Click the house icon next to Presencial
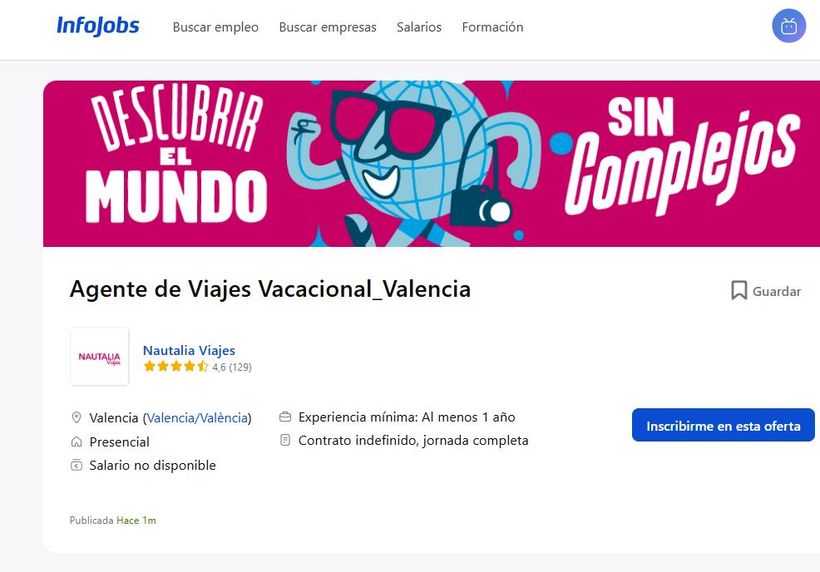820x572 pixels. [x=76, y=442]
